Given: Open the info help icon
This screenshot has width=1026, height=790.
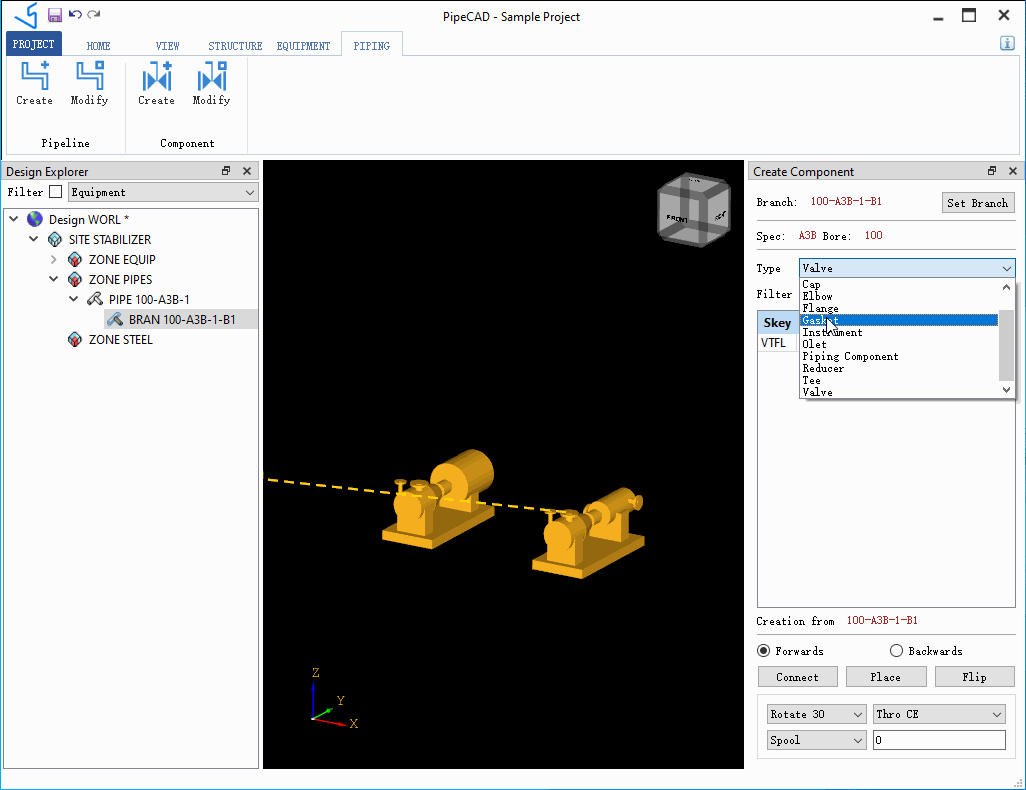Looking at the screenshot, I should pos(1007,43).
